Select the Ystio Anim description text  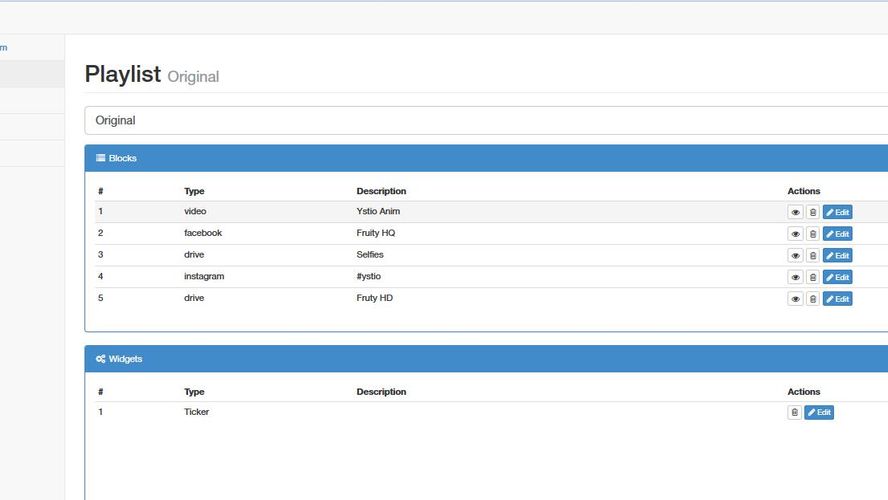click(x=378, y=211)
